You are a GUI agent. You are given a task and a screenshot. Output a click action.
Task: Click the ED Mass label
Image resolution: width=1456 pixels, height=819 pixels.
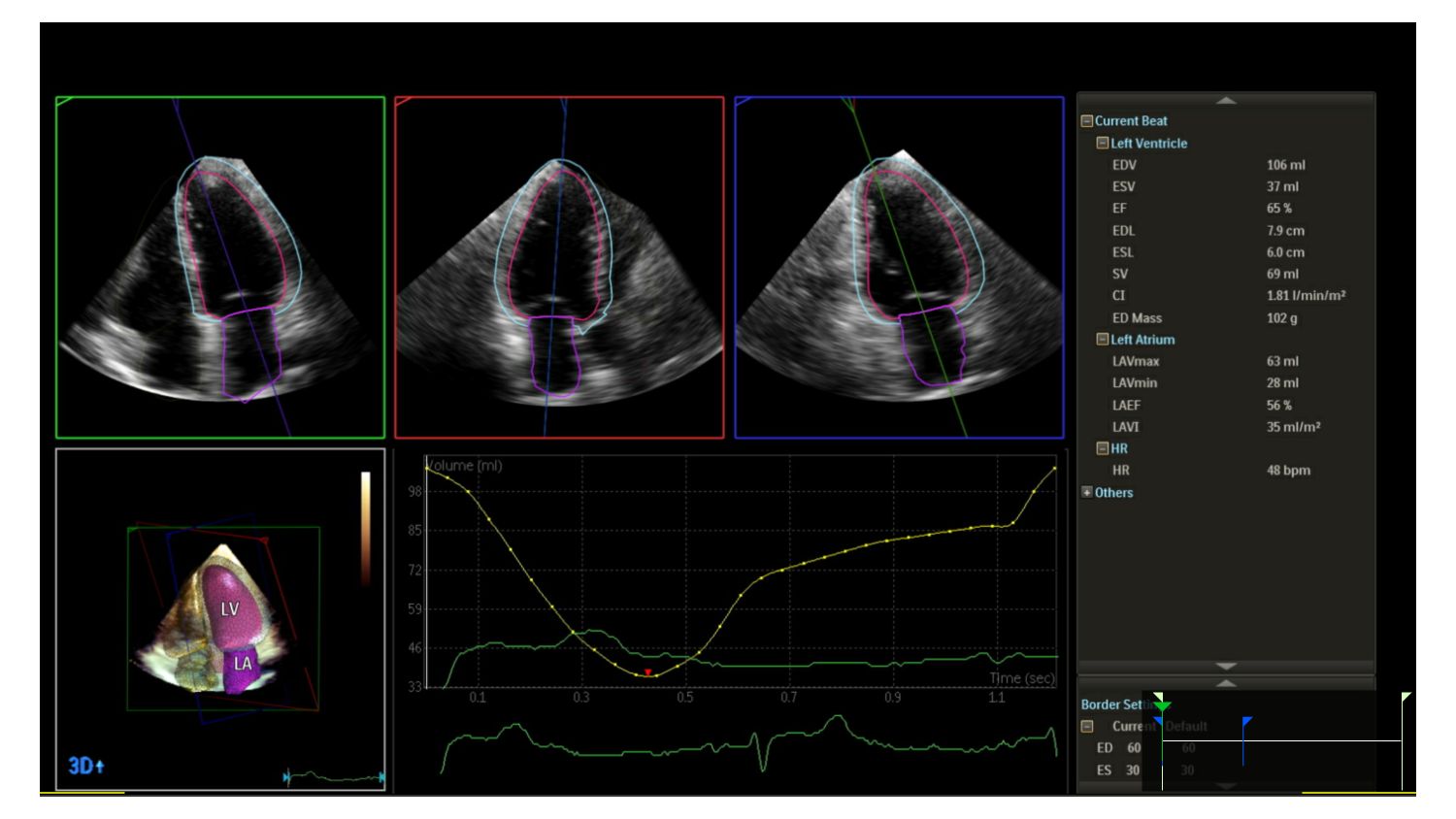(x=1137, y=318)
